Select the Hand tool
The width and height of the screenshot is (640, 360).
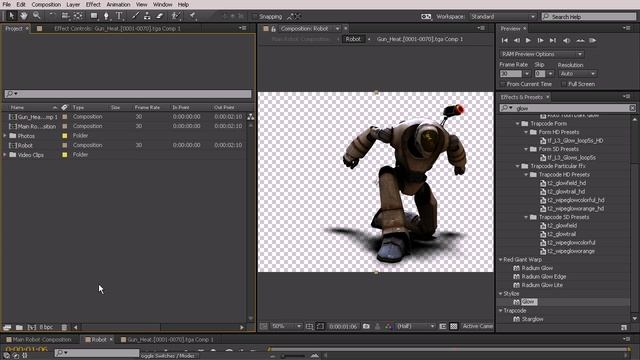click(x=24, y=16)
